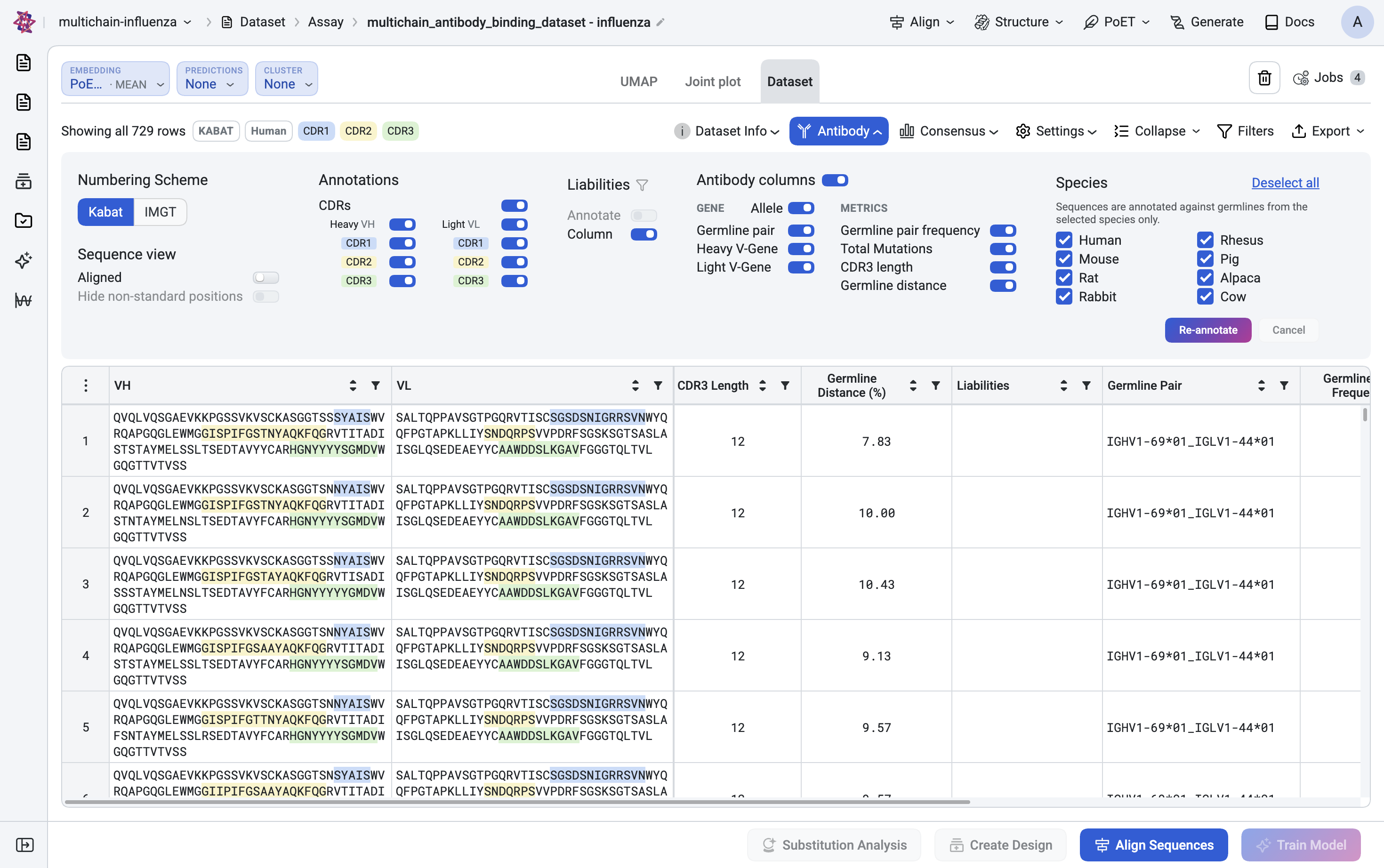
Task: Open the first document icon in sidebar
Action: [24, 63]
